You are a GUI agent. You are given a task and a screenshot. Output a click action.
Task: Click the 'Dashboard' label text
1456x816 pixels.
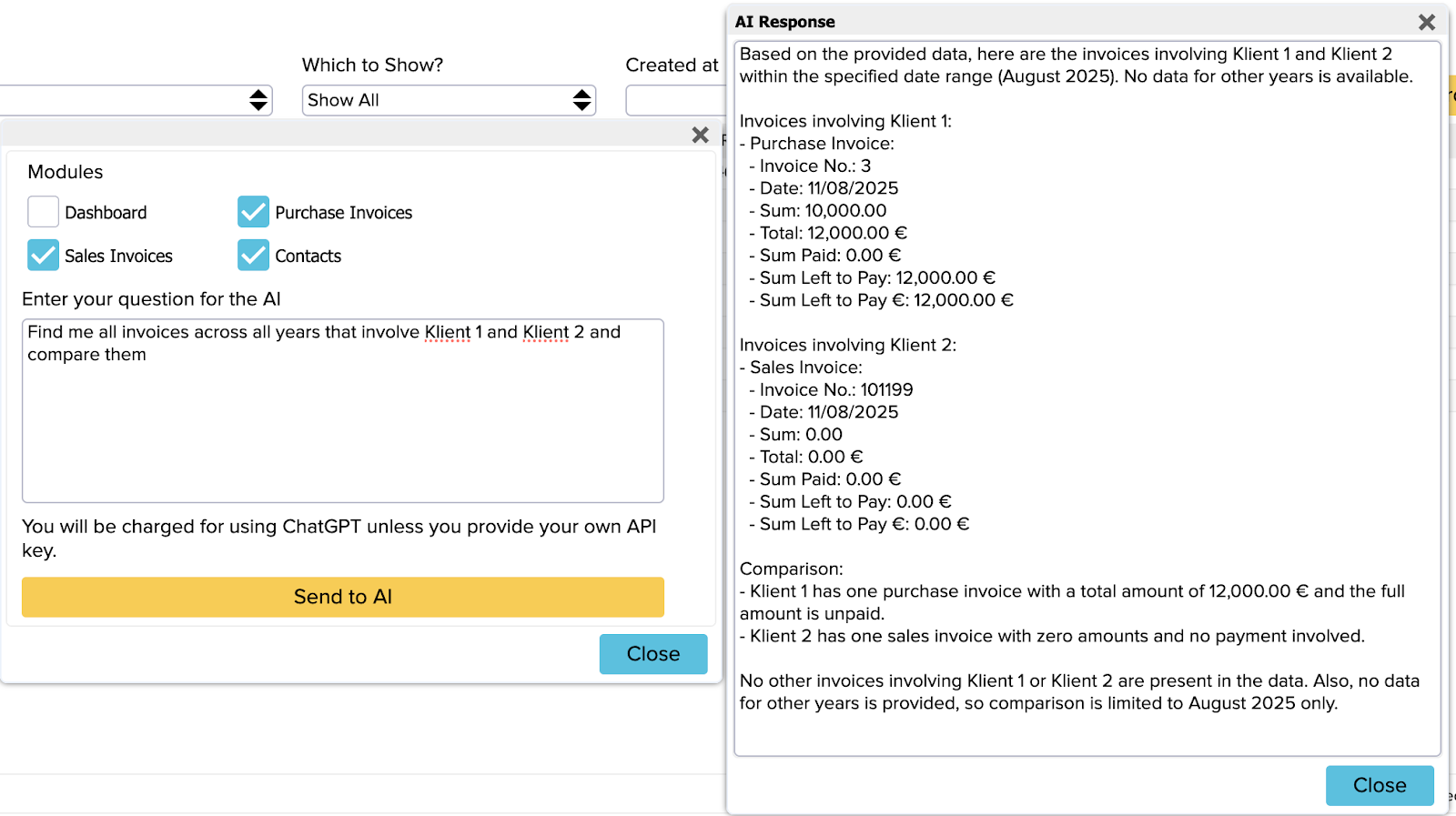tap(106, 213)
